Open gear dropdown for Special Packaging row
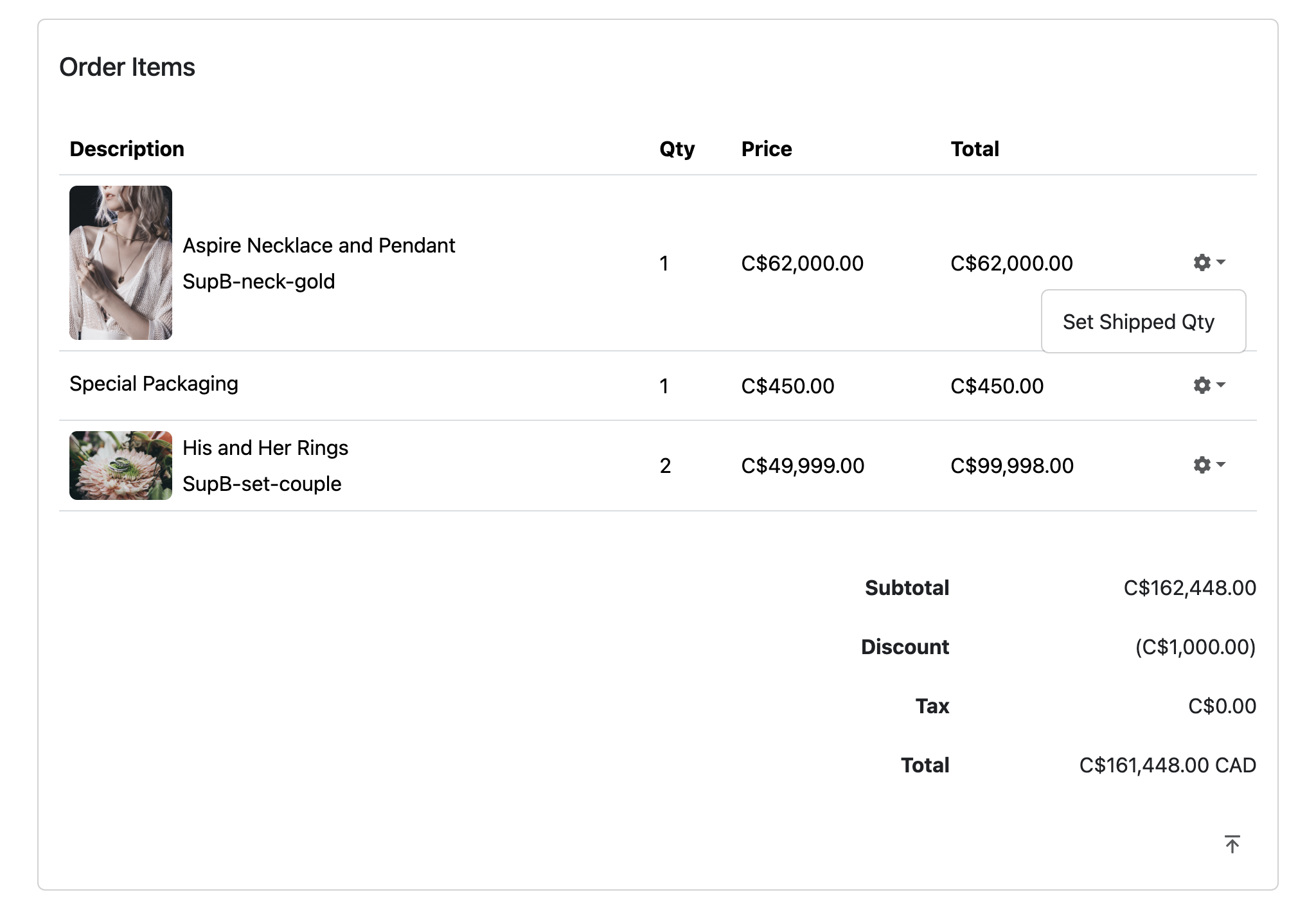 [x=1209, y=385]
